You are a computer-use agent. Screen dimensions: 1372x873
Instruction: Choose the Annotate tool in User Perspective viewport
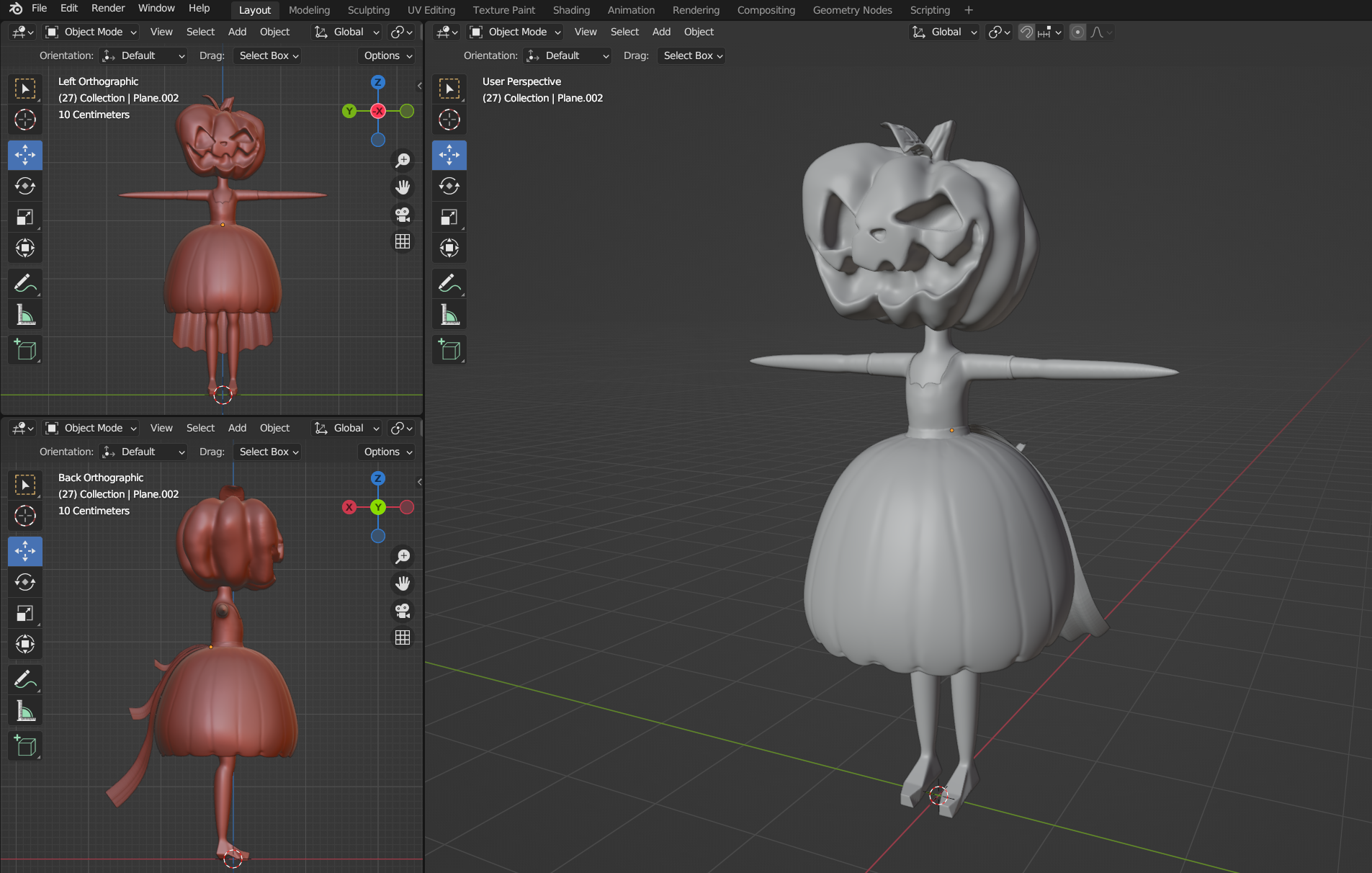click(x=449, y=284)
